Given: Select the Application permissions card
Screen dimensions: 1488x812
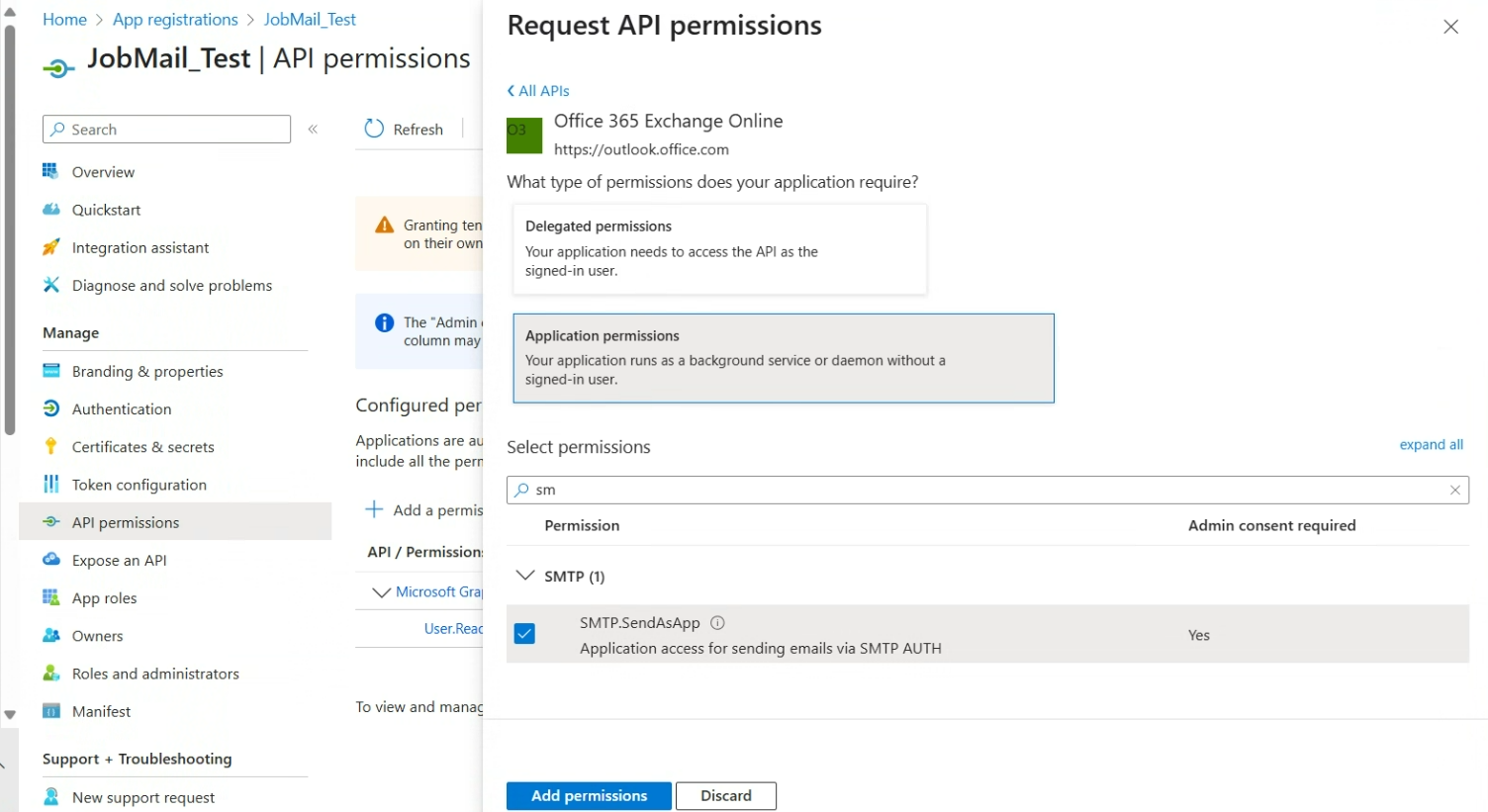Looking at the screenshot, I should tap(784, 358).
